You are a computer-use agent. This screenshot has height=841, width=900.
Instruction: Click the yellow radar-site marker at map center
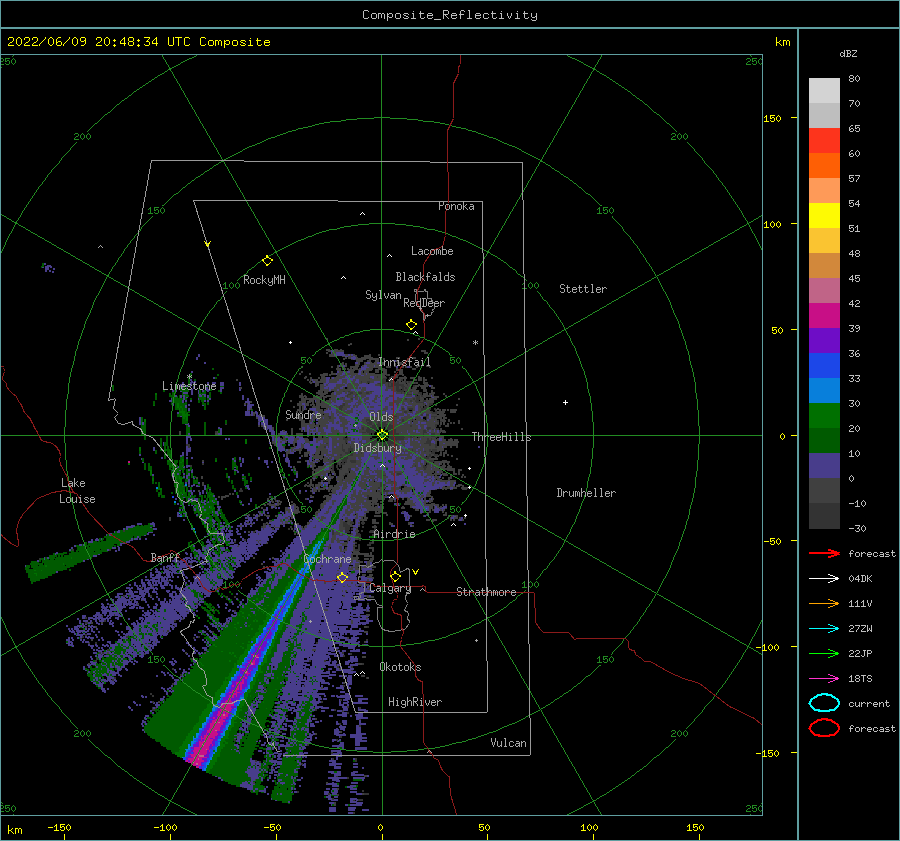click(382, 435)
